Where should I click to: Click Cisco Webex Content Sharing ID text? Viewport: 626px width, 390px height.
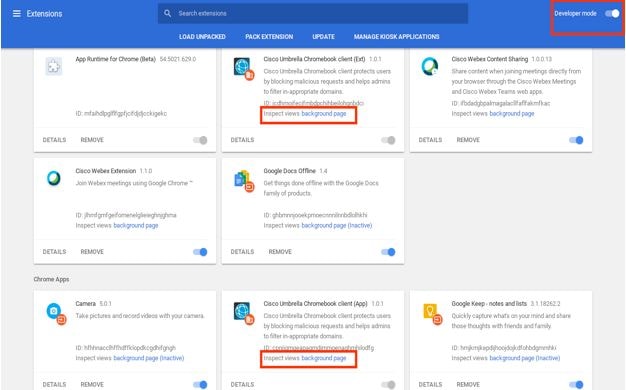(x=501, y=103)
